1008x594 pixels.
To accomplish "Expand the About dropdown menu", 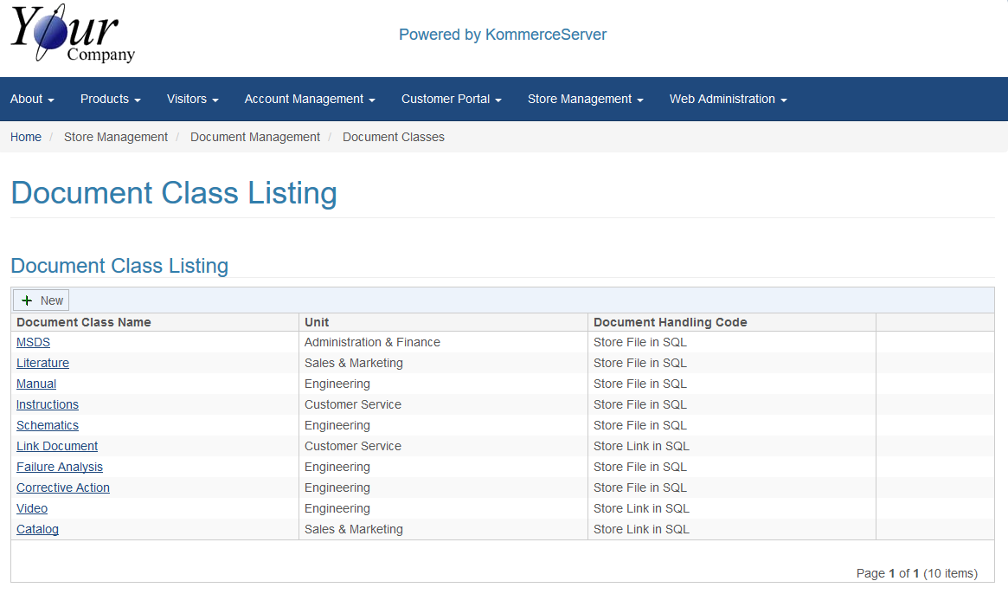I will point(32,99).
